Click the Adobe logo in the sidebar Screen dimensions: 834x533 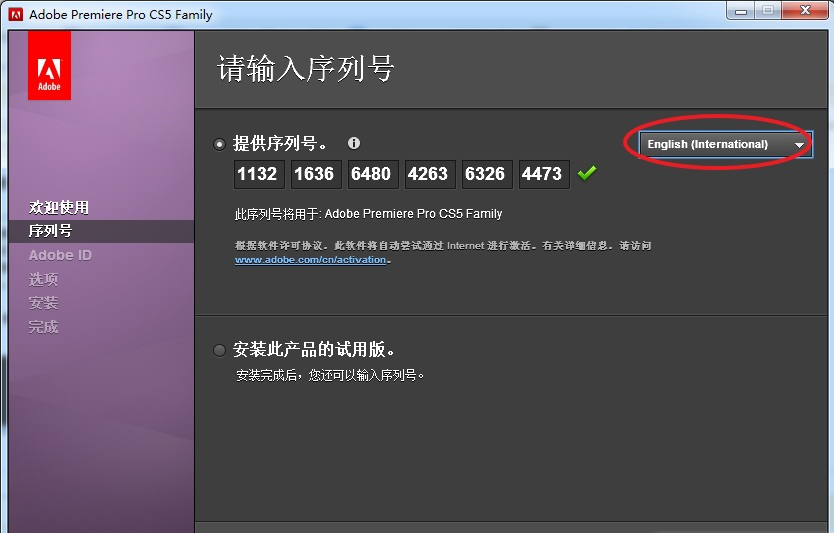[49, 65]
